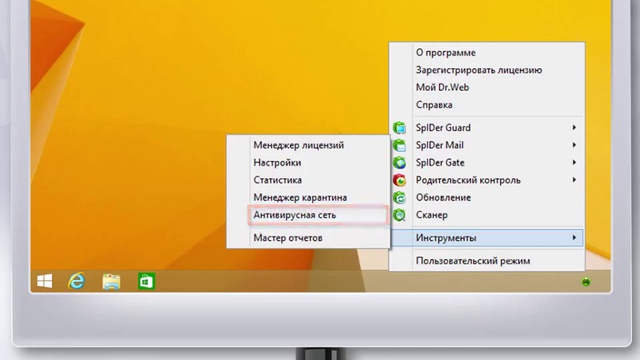
Task: Open File Explorer from taskbar
Action: click(x=111, y=282)
